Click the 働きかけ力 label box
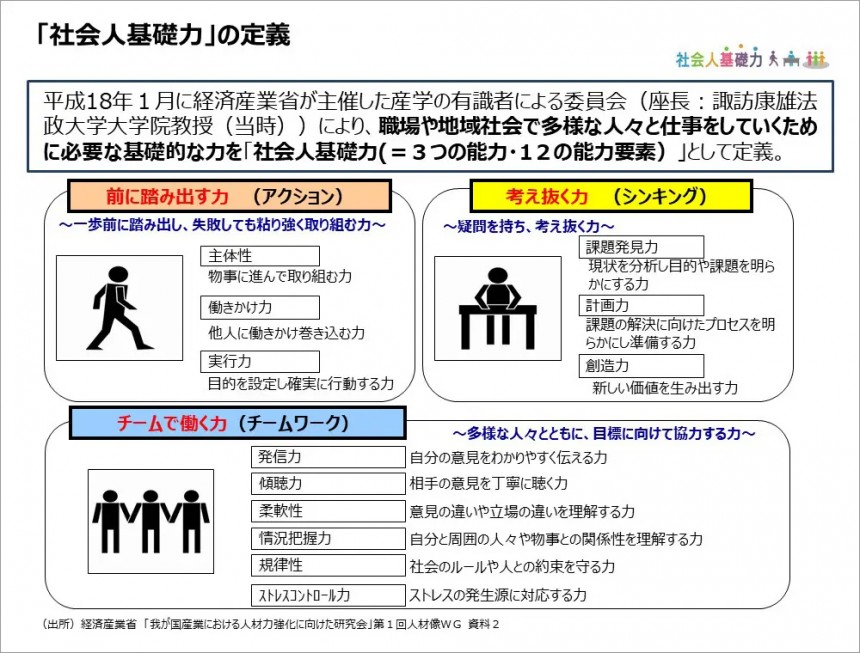Image resolution: width=860 pixels, height=653 pixels. (260, 308)
